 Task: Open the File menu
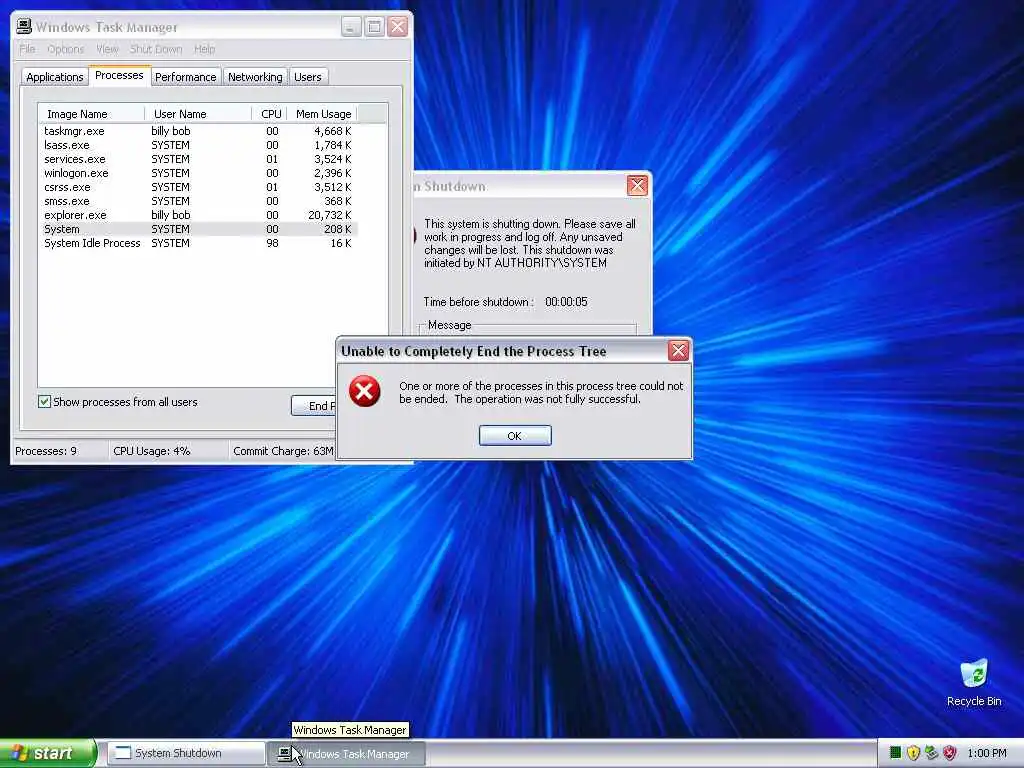point(27,49)
